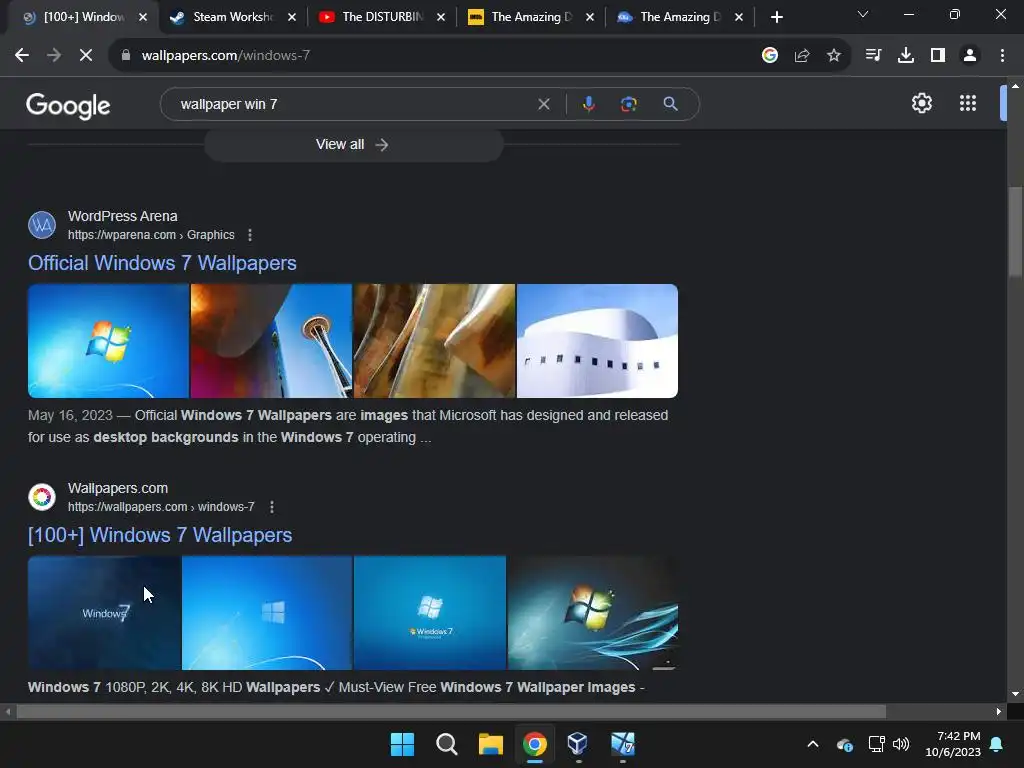This screenshot has height=768, width=1024.
Task: Toggle the Chrome side panel
Action: pyautogui.click(x=938, y=56)
